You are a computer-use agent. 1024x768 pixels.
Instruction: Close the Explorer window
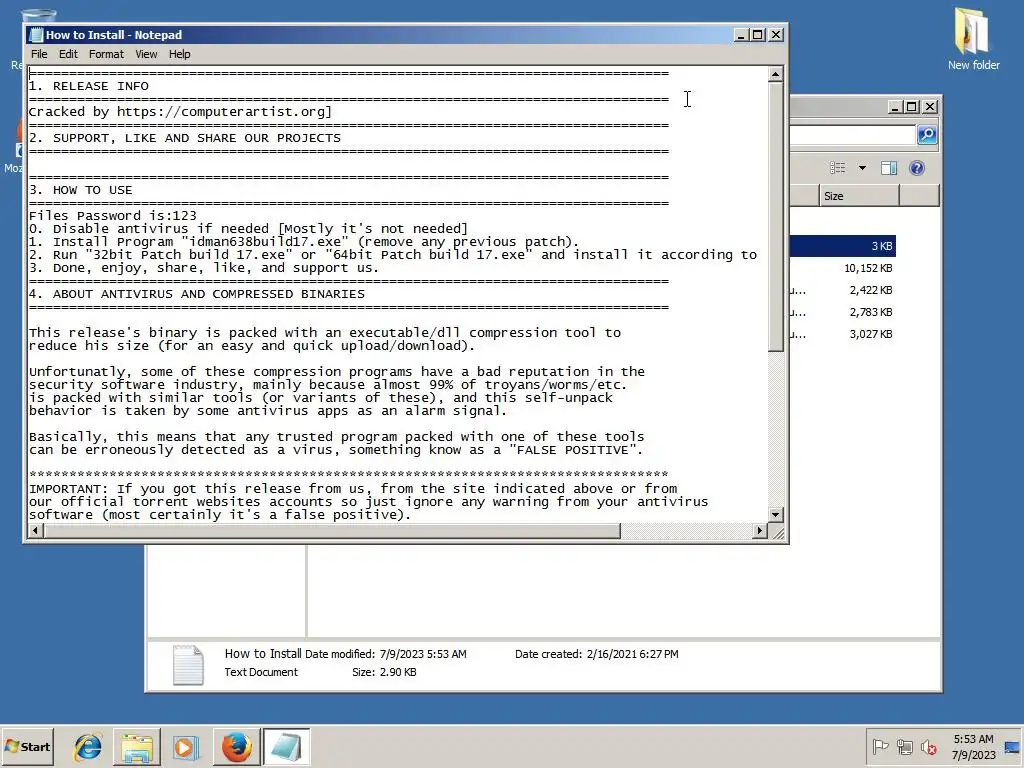(930, 107)
